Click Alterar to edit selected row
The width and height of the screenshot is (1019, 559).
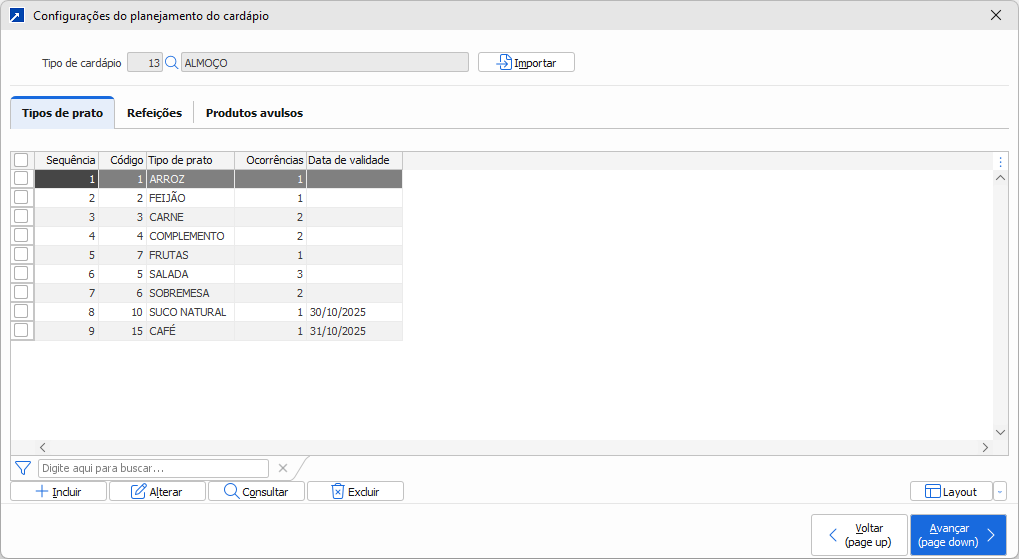pyautogui.click(x=157, y=491)
